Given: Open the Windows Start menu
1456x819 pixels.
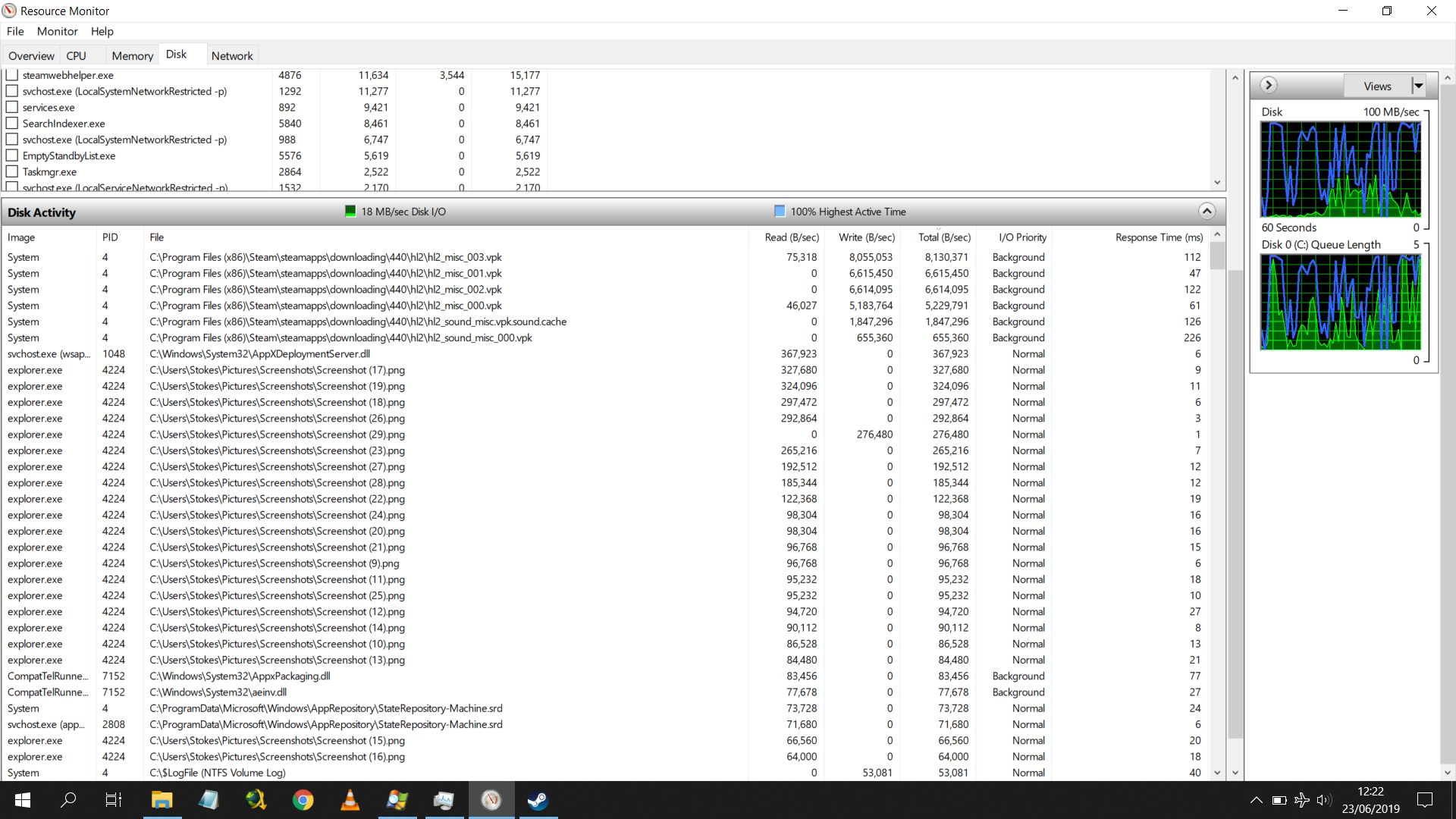Looking at the screenshot, I should click(22, 800).
